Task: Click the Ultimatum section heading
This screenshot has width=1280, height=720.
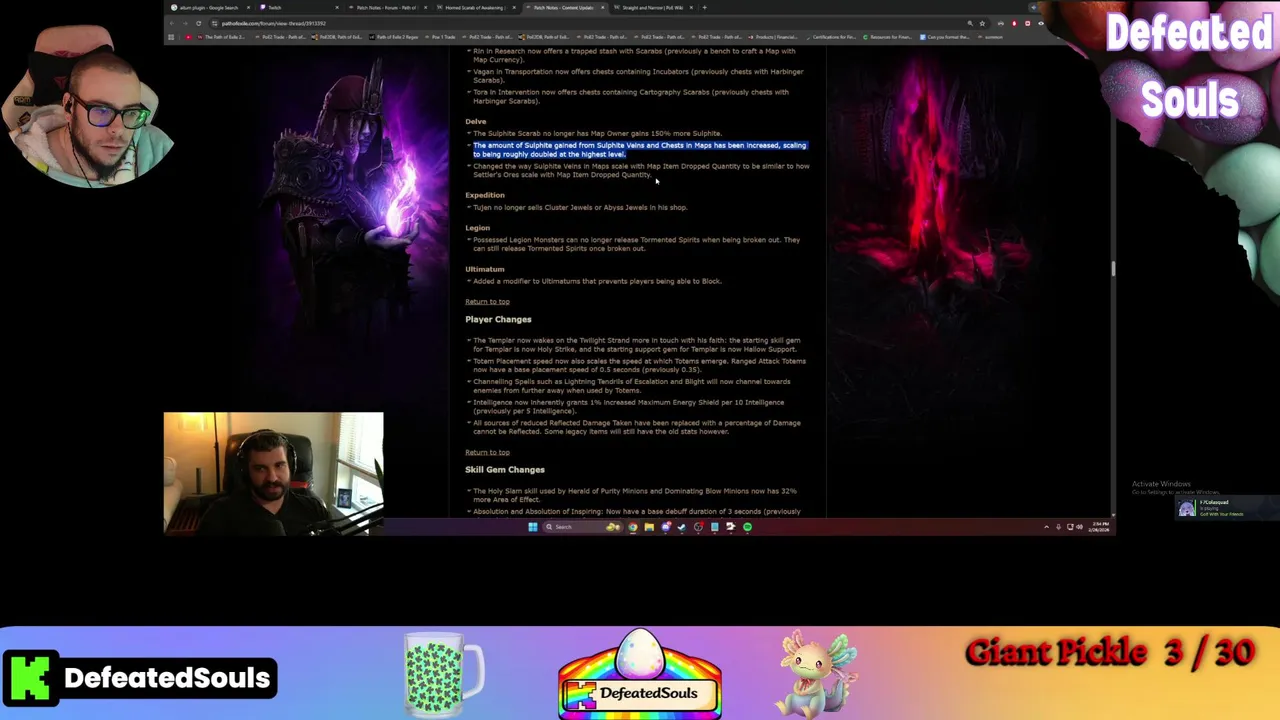Action: 485,269
